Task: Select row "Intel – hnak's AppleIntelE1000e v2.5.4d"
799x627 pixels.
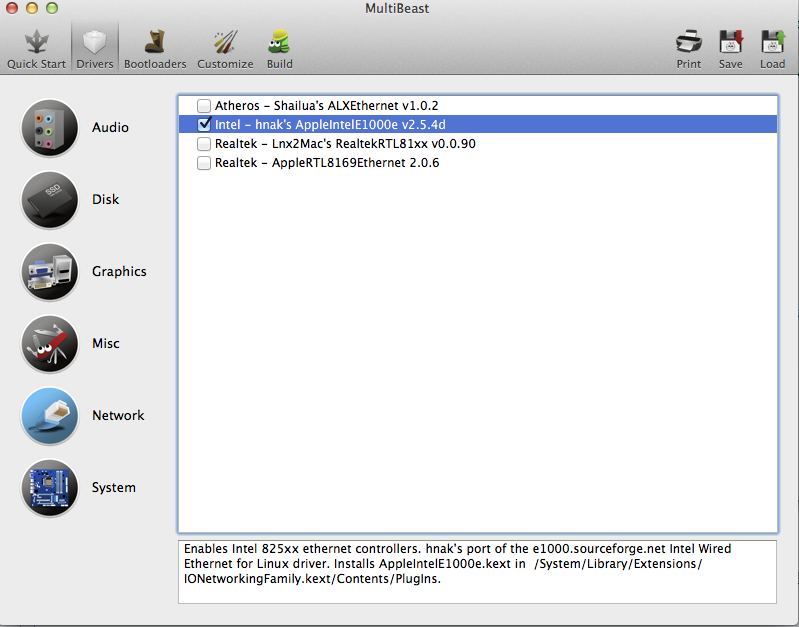Action: pos(478,124)
